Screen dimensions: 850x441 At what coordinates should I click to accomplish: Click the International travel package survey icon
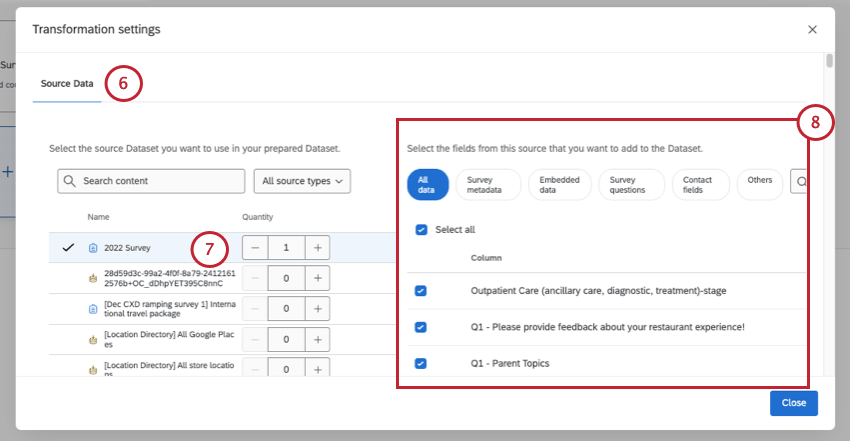pos(93,309)
